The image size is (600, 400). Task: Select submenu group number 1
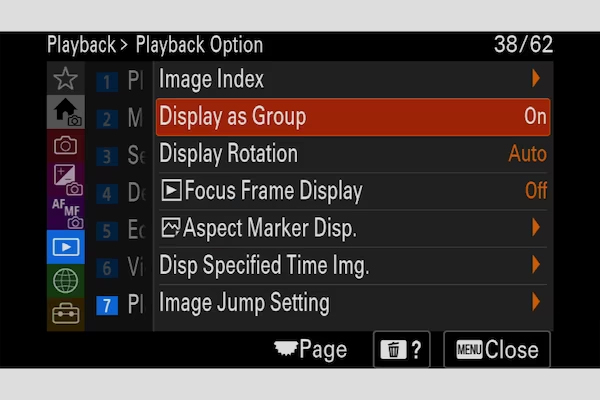click(x=107, y=82)
